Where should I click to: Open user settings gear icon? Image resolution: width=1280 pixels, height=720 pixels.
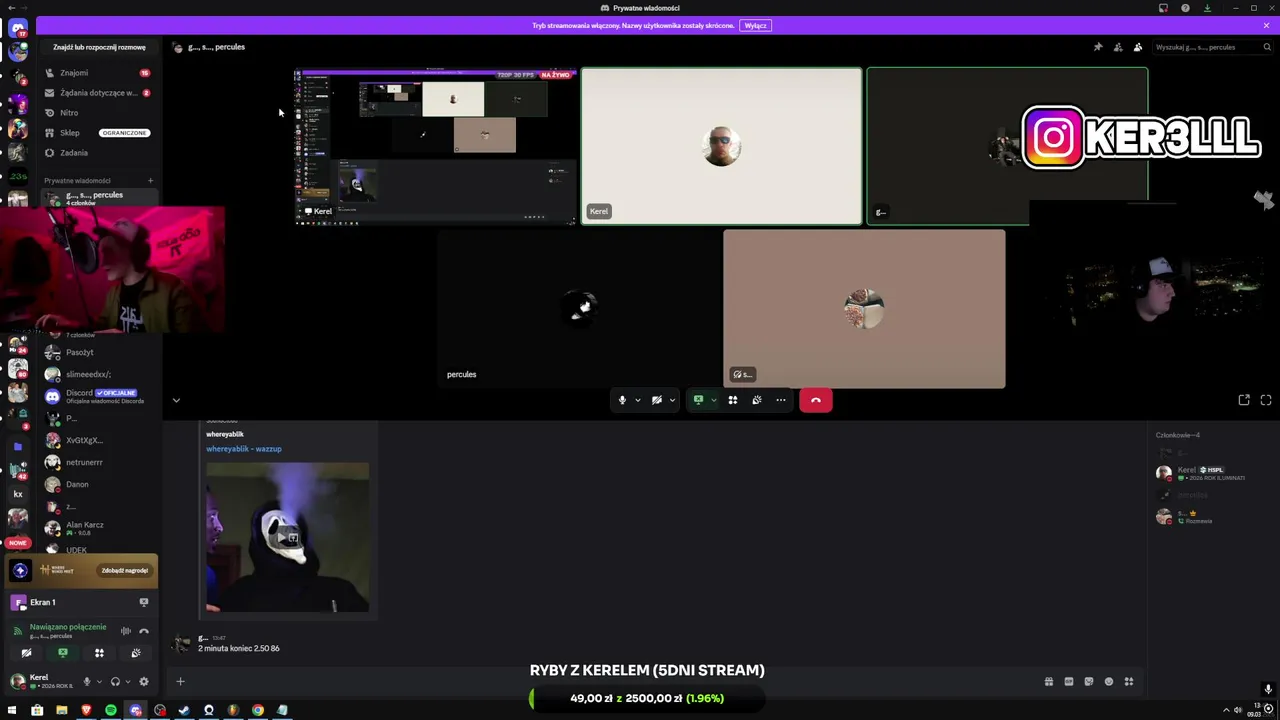[144, 682]
